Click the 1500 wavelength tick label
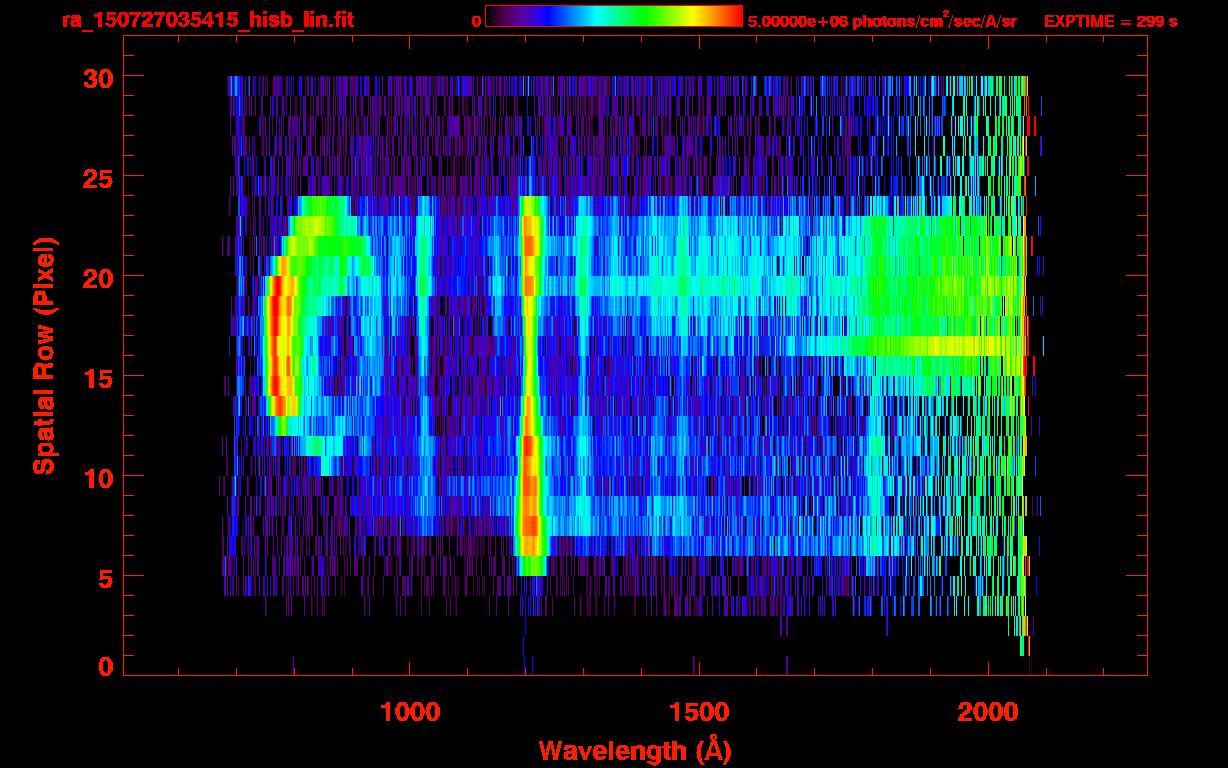 699,713
